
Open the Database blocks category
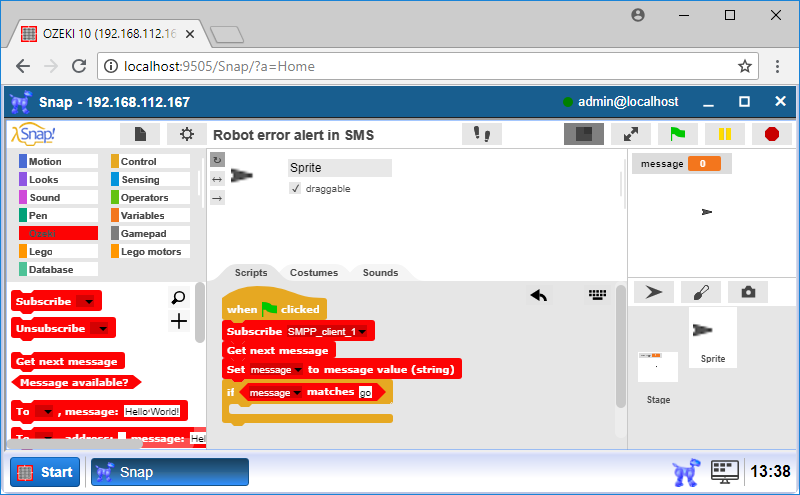[x=58, y=269]
